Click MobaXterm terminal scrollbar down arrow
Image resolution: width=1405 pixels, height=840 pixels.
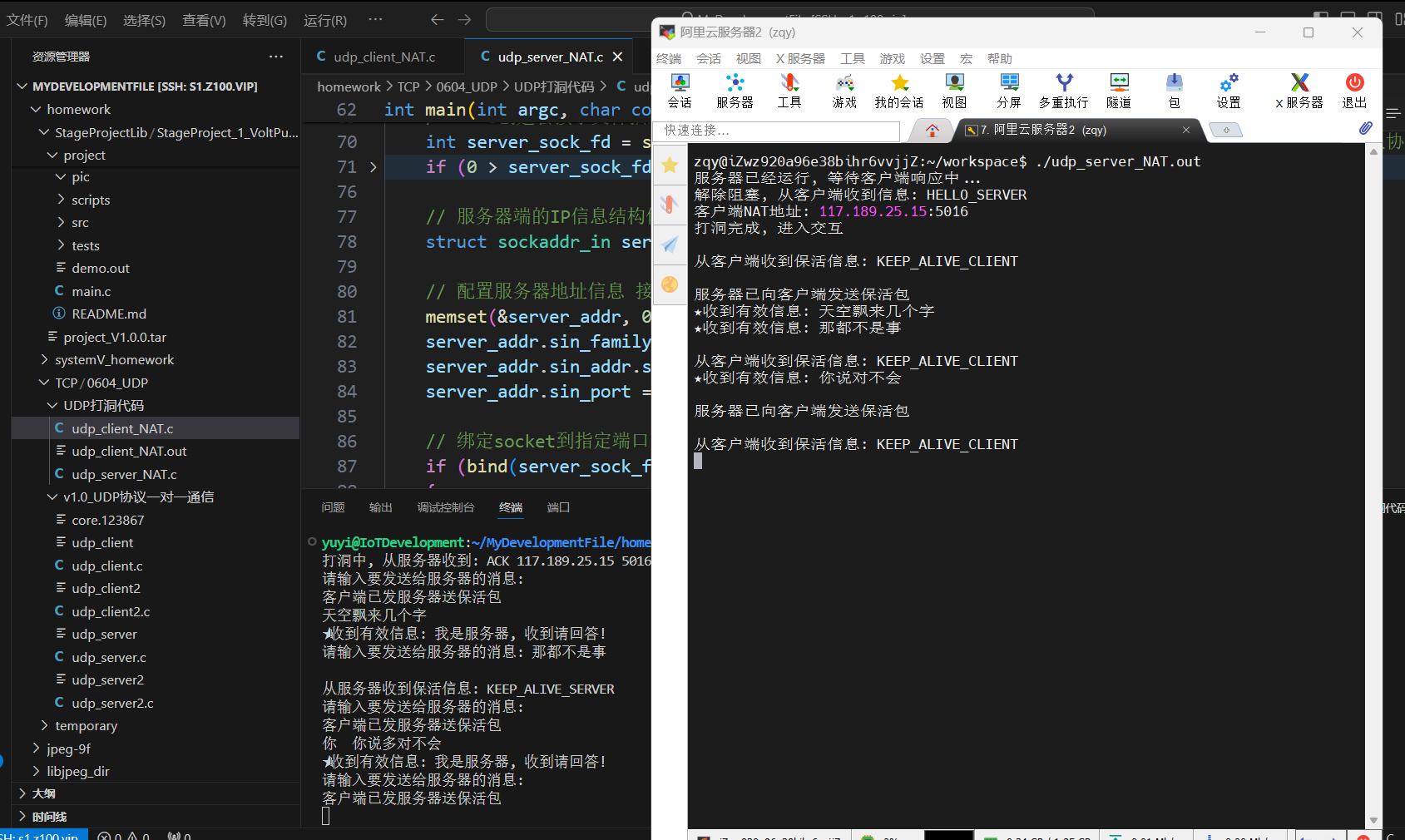coord(1373,821)
